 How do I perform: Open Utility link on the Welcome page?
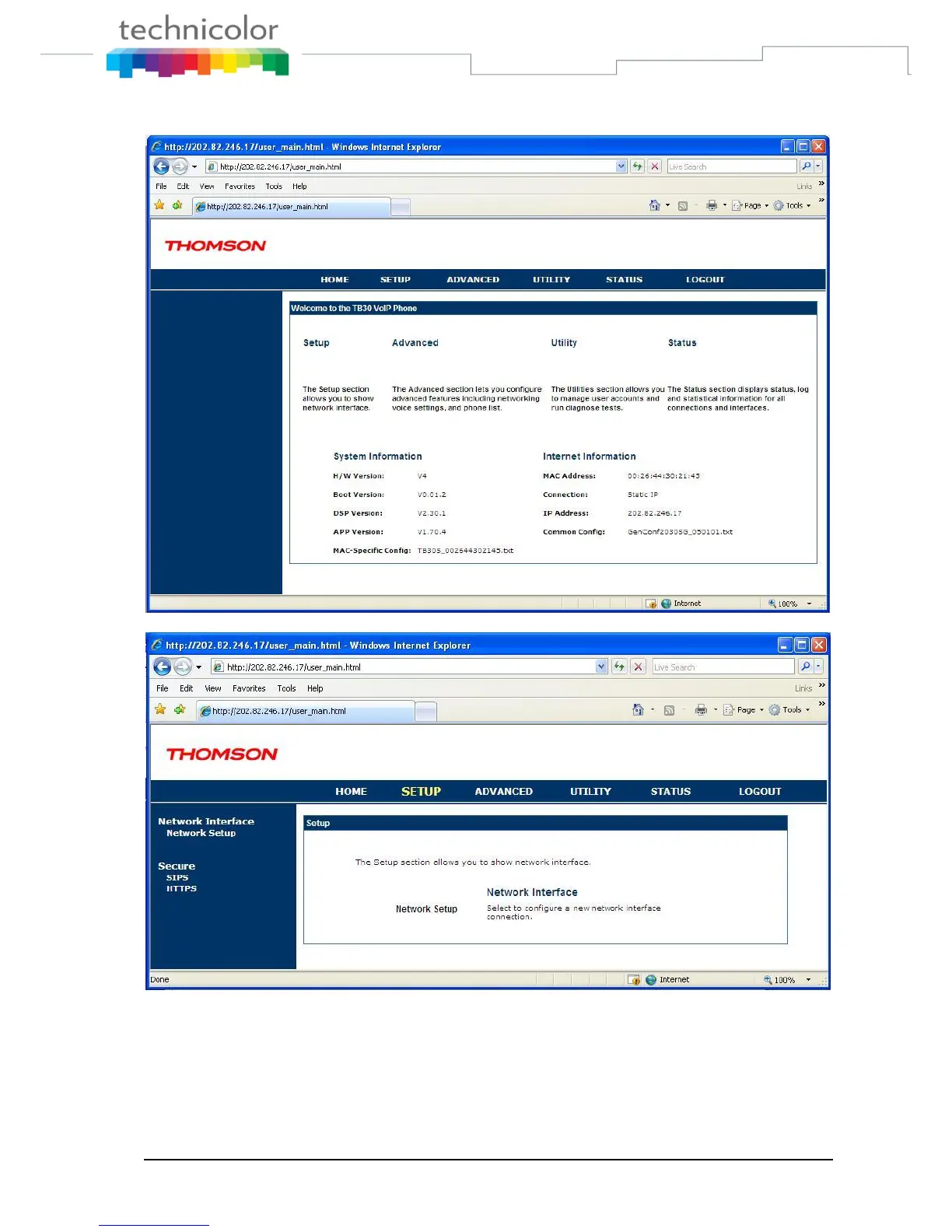[x=564, y=343]
